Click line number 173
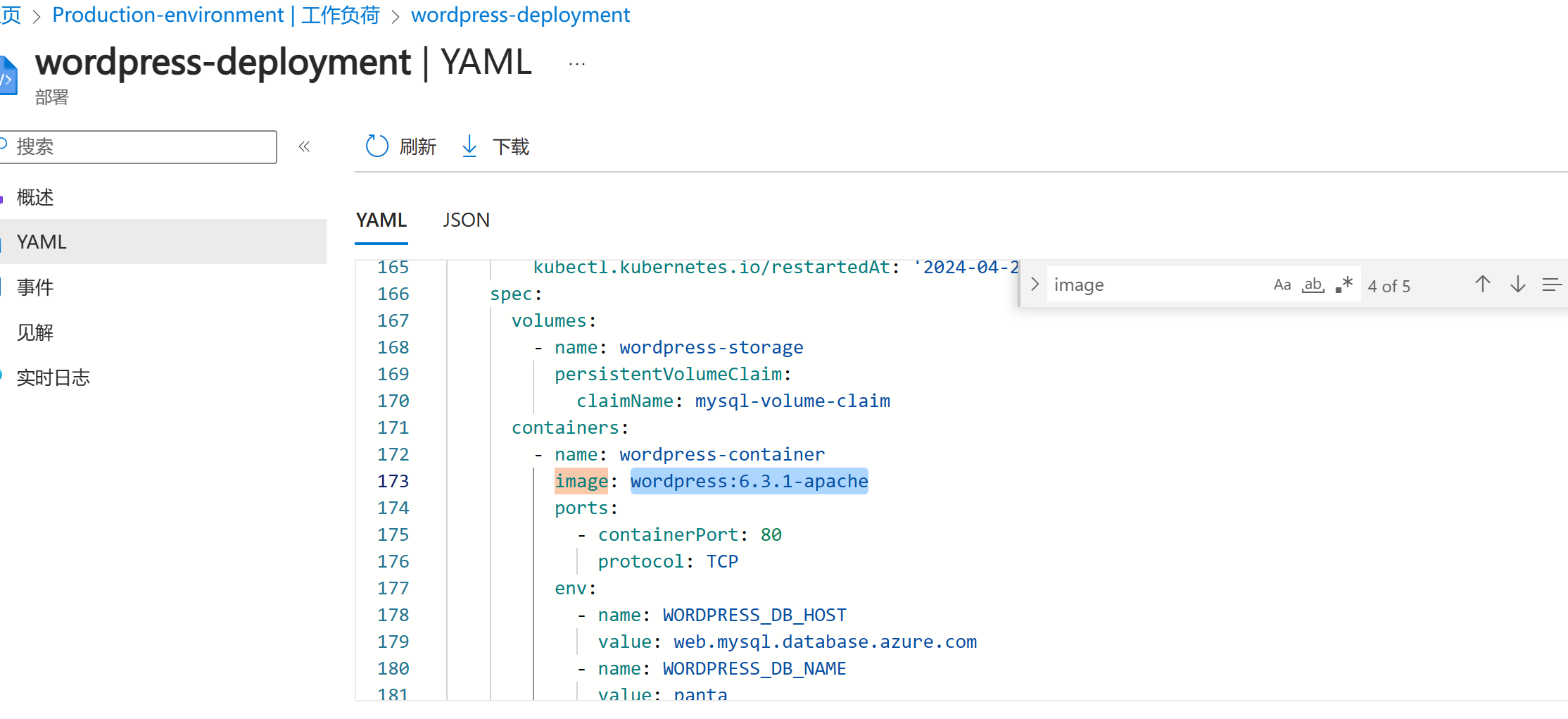This screenshot has height=719, width=1568. [x=393, y=481]
